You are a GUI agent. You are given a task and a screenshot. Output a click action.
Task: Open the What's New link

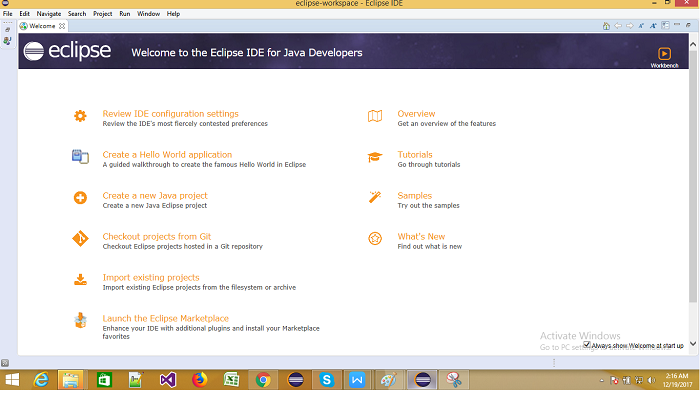(421, 237)
